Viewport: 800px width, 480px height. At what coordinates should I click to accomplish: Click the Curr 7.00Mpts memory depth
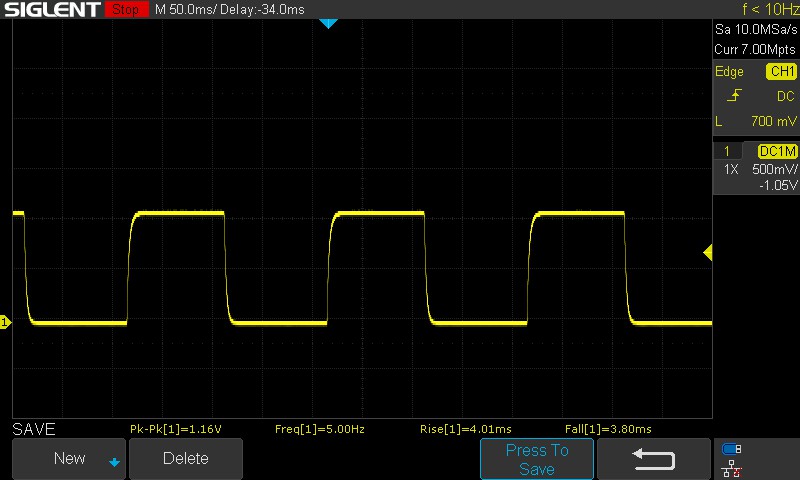(755, 49)
